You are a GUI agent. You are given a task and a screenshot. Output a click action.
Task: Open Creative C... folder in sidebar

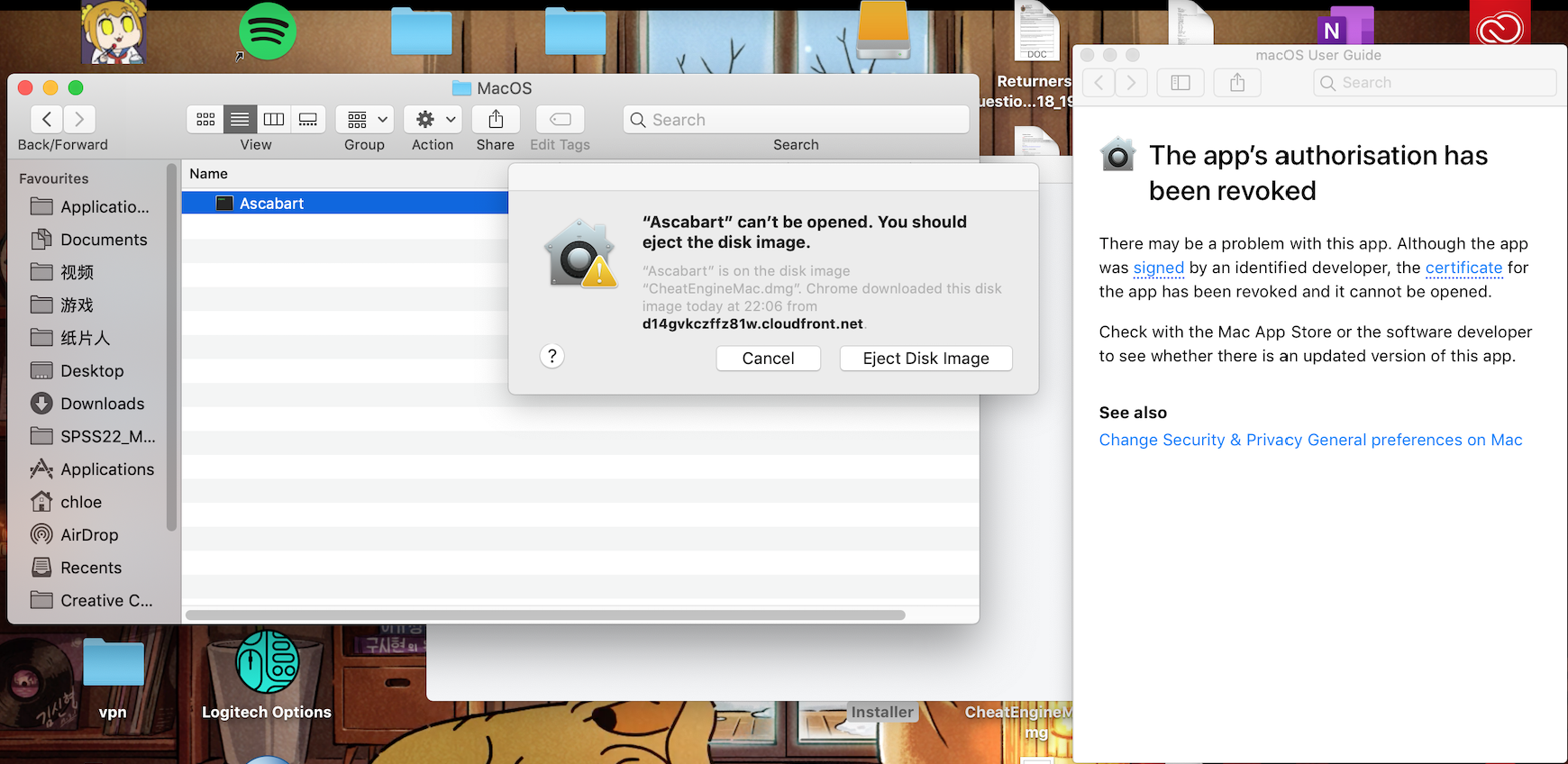point(92,600)
